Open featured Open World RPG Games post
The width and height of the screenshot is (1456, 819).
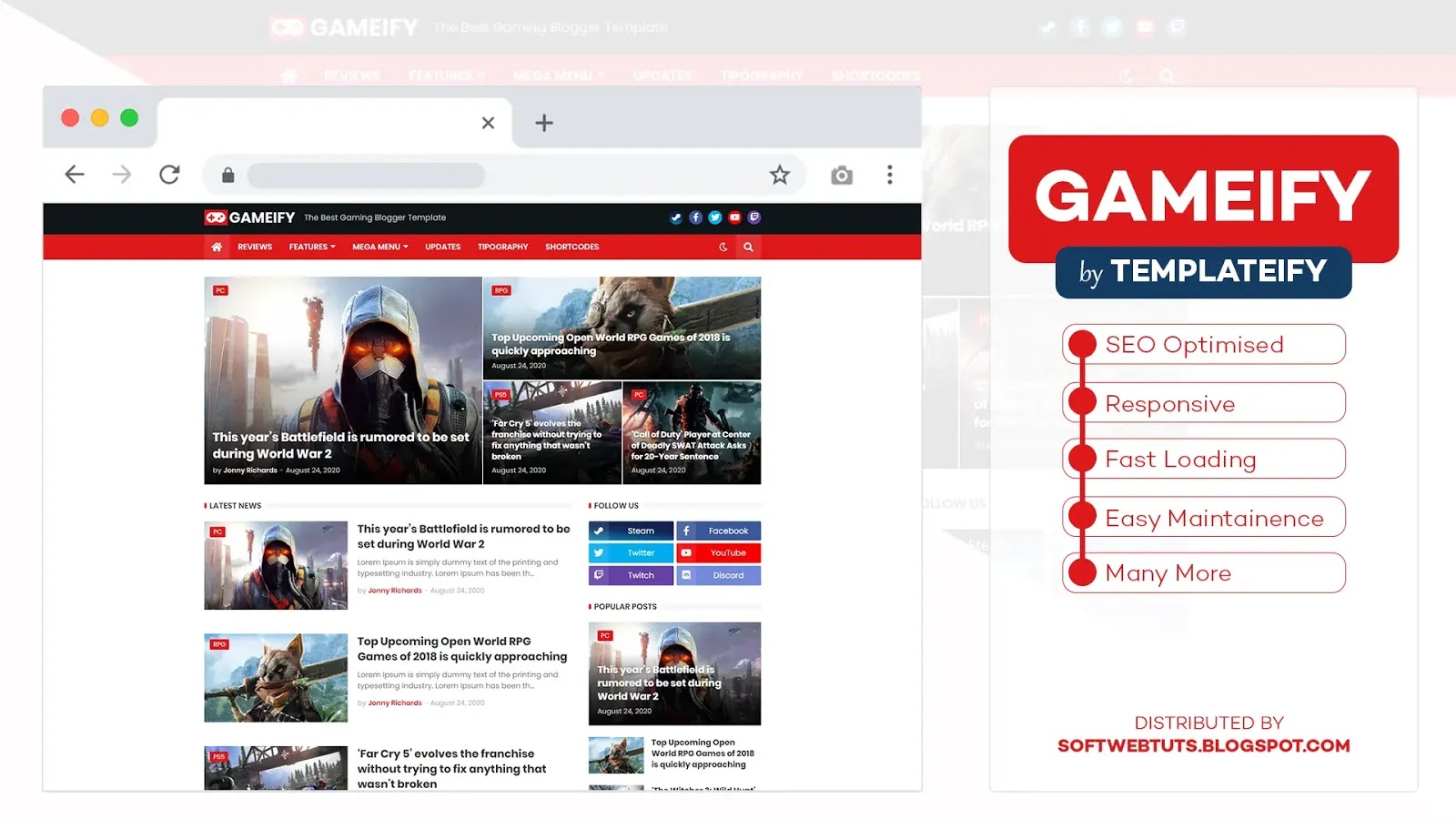pos(622,328)
